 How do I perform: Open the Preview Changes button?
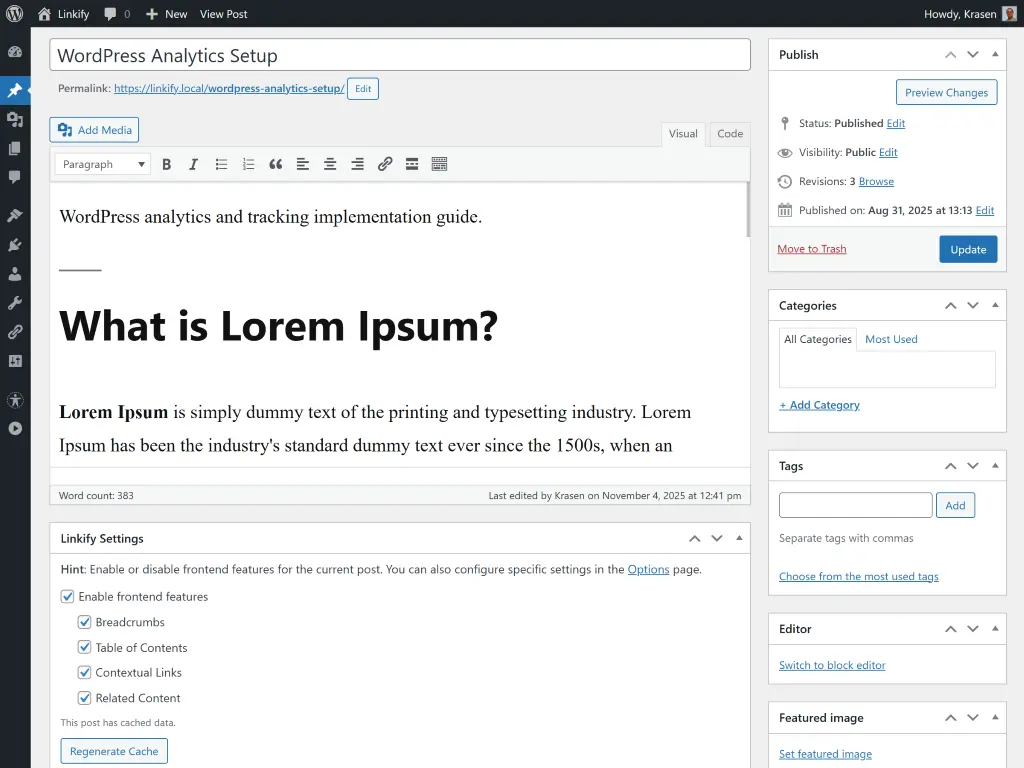946,92
